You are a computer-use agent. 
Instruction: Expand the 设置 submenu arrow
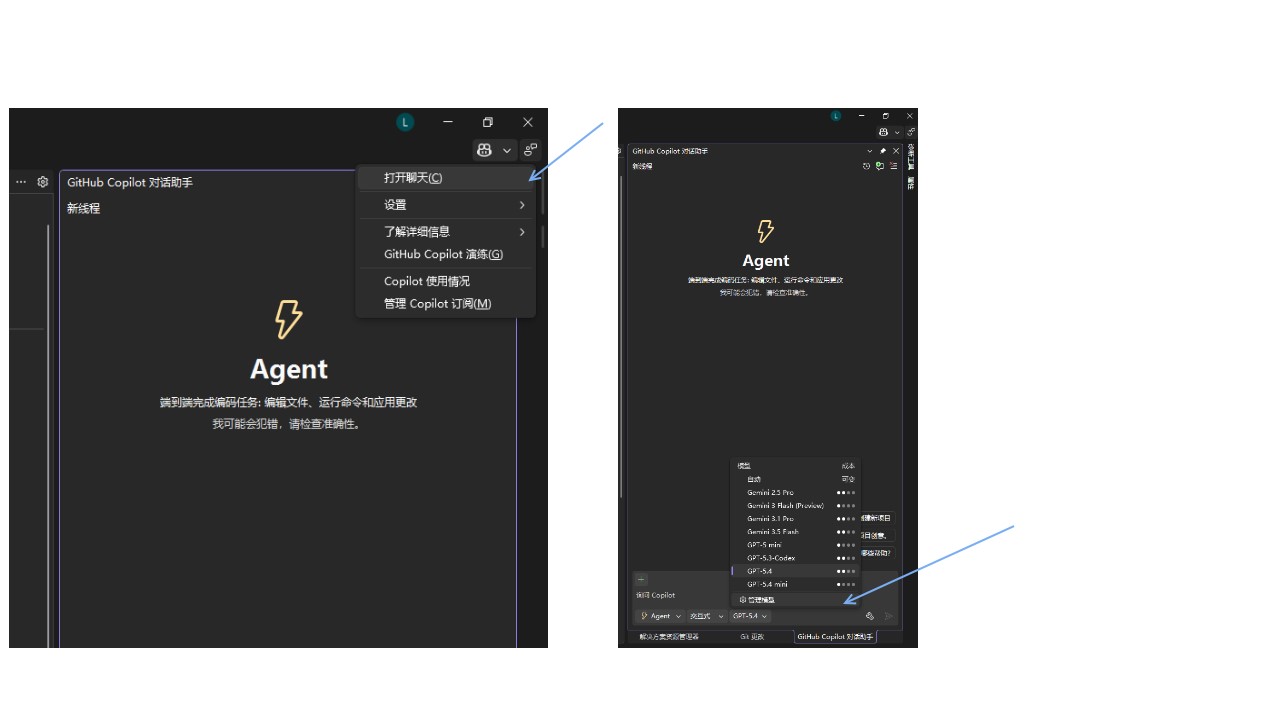pyautogui.click(x=522, y=205)
